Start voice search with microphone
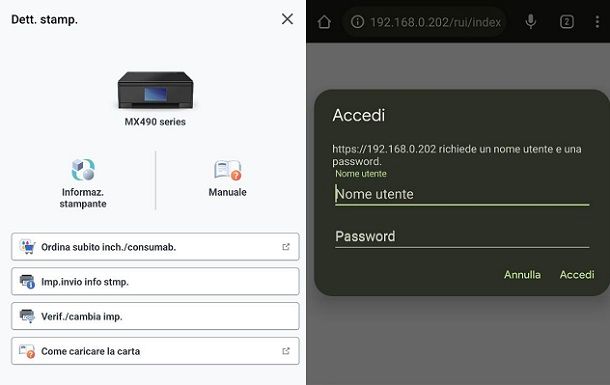 [531, 22]
